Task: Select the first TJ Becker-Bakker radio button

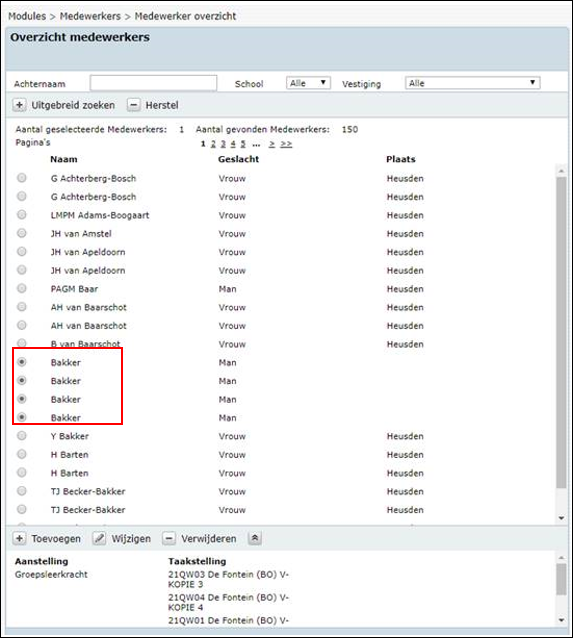Action: (x=22, y=491)
